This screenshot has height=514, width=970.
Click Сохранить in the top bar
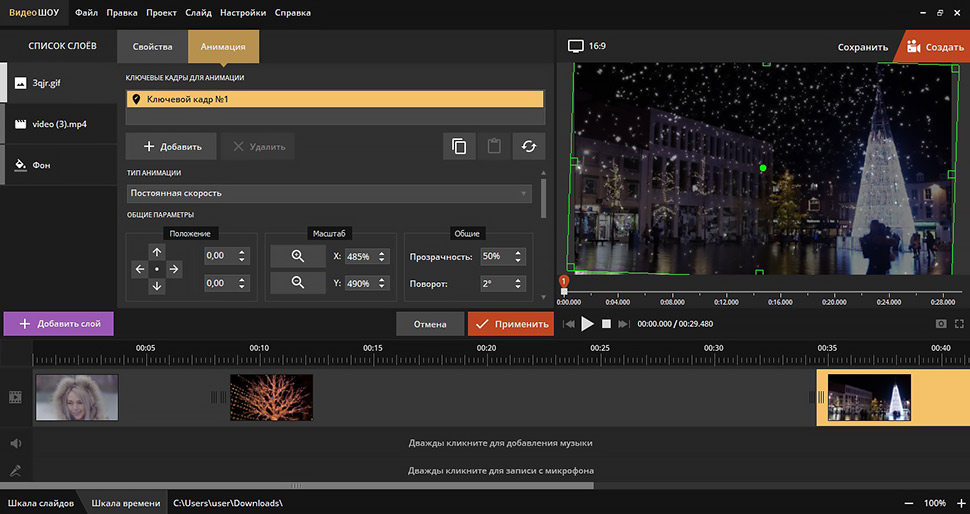862,47
